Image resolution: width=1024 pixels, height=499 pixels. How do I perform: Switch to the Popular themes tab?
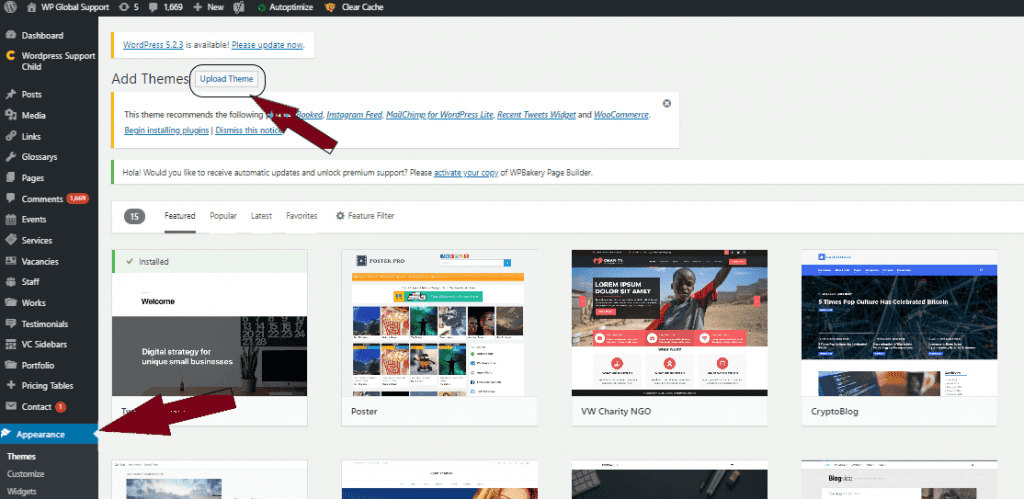pyautogui.click(x=223, y=216)
